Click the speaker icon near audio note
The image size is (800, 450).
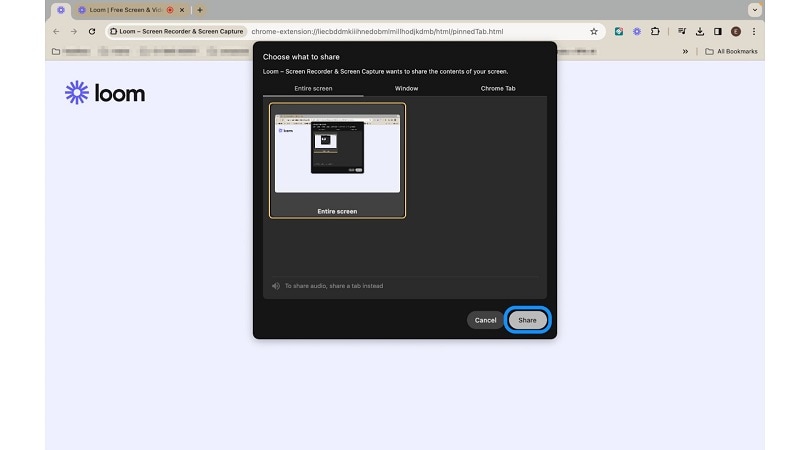coord(276,286)
